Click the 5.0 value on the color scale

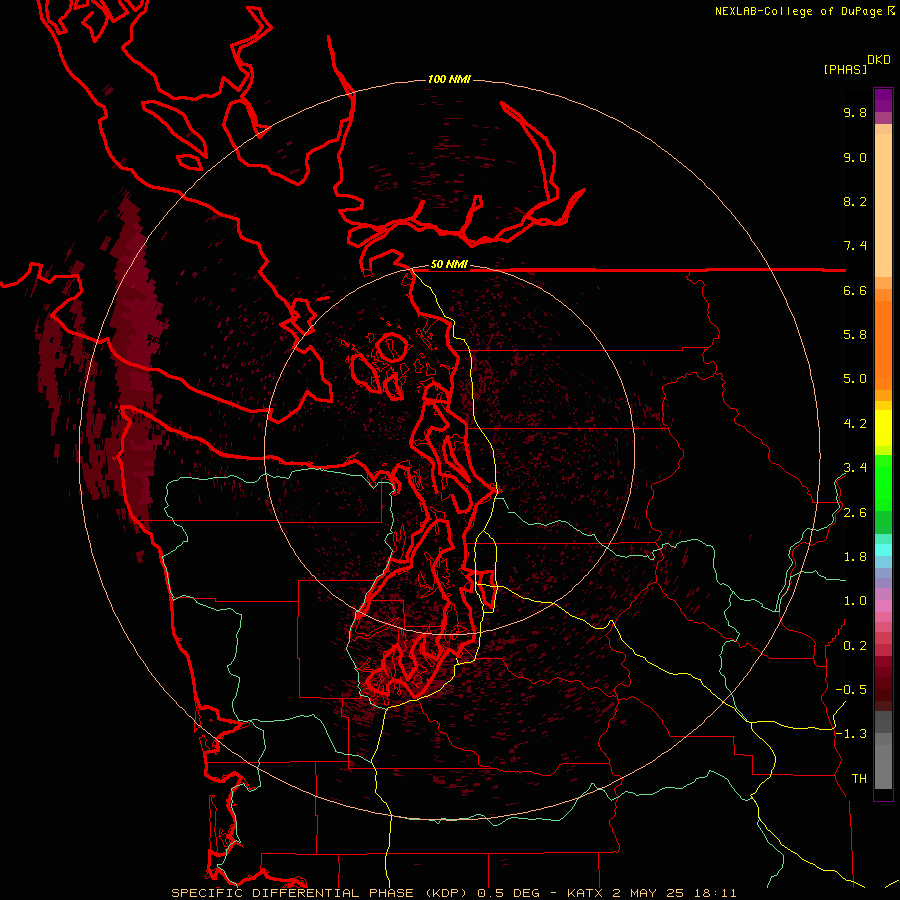[855, 379]
